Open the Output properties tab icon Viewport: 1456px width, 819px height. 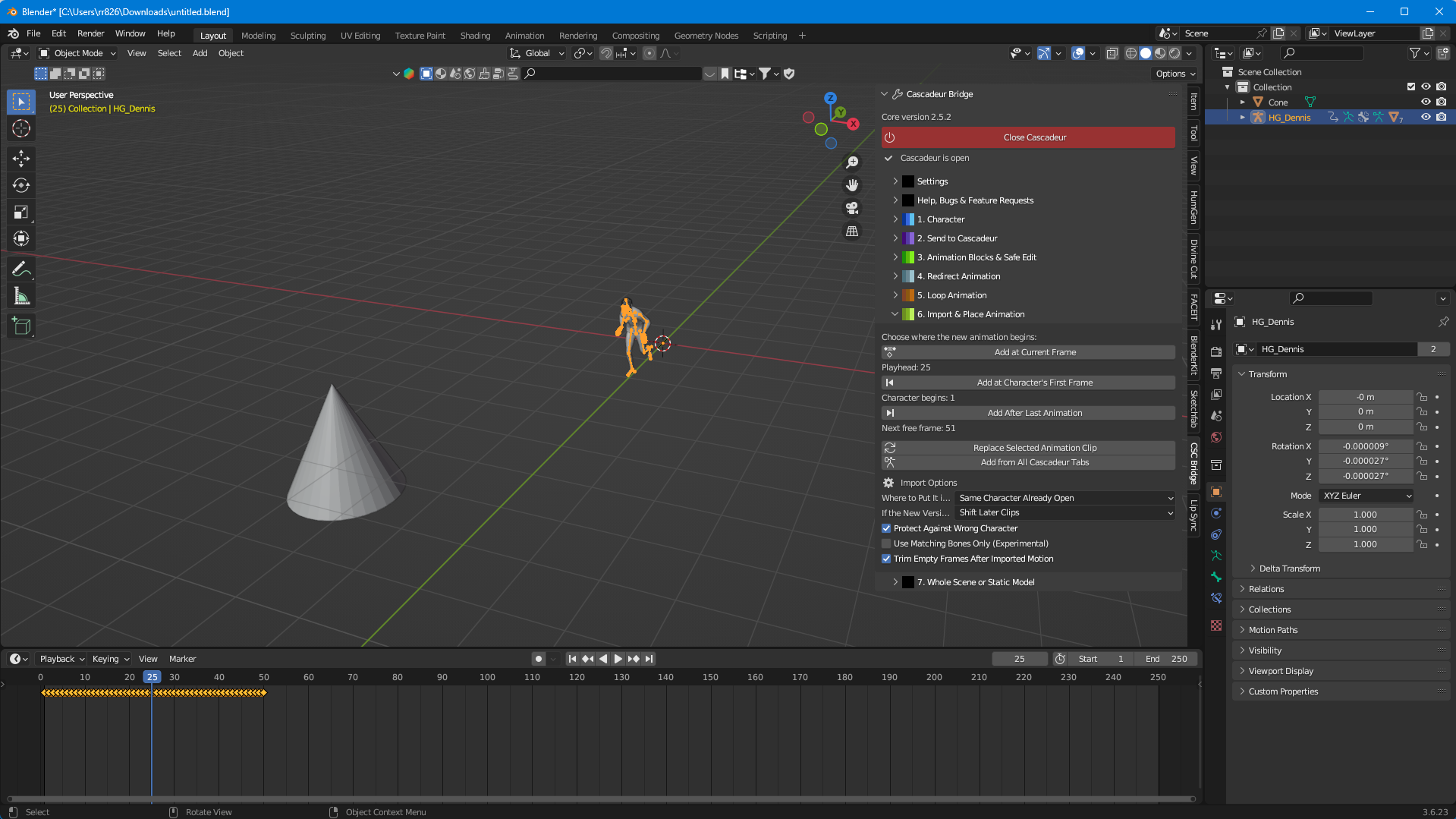(x=1216, y=373)
